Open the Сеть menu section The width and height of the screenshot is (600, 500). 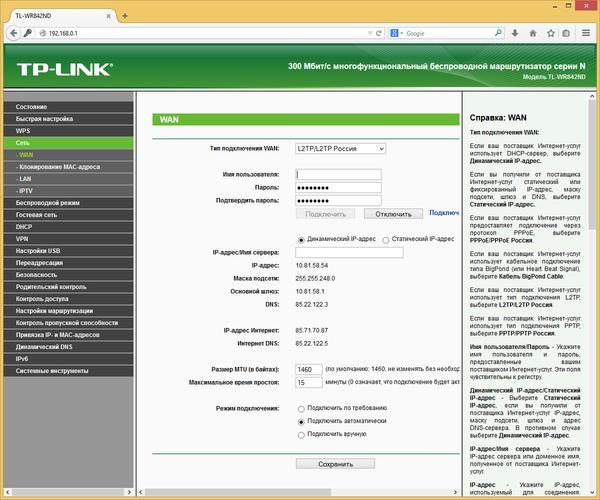pyautogui.click(x=69, y=143)
